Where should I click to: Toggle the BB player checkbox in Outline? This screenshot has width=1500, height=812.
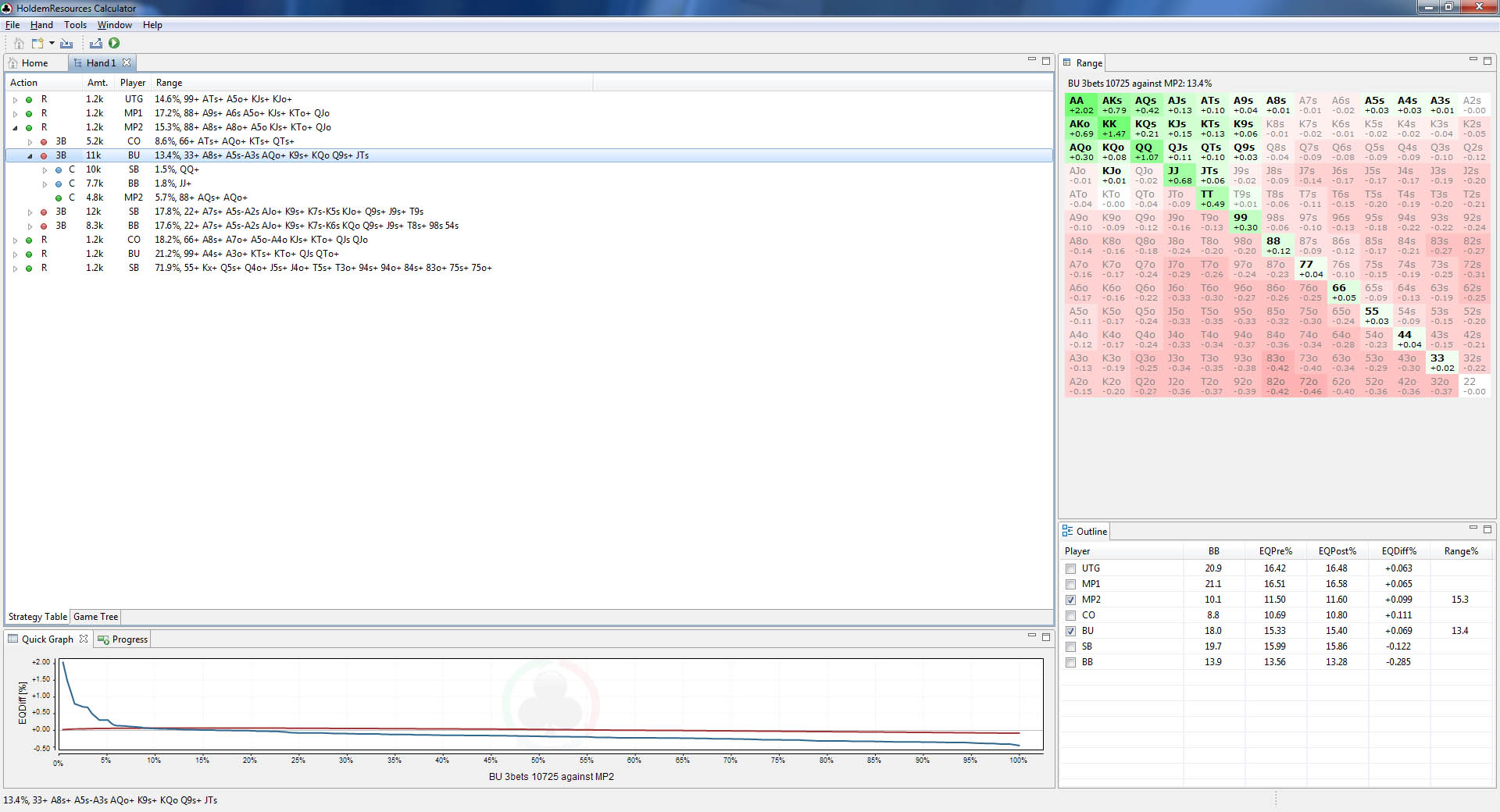[x=1070, y=662]
